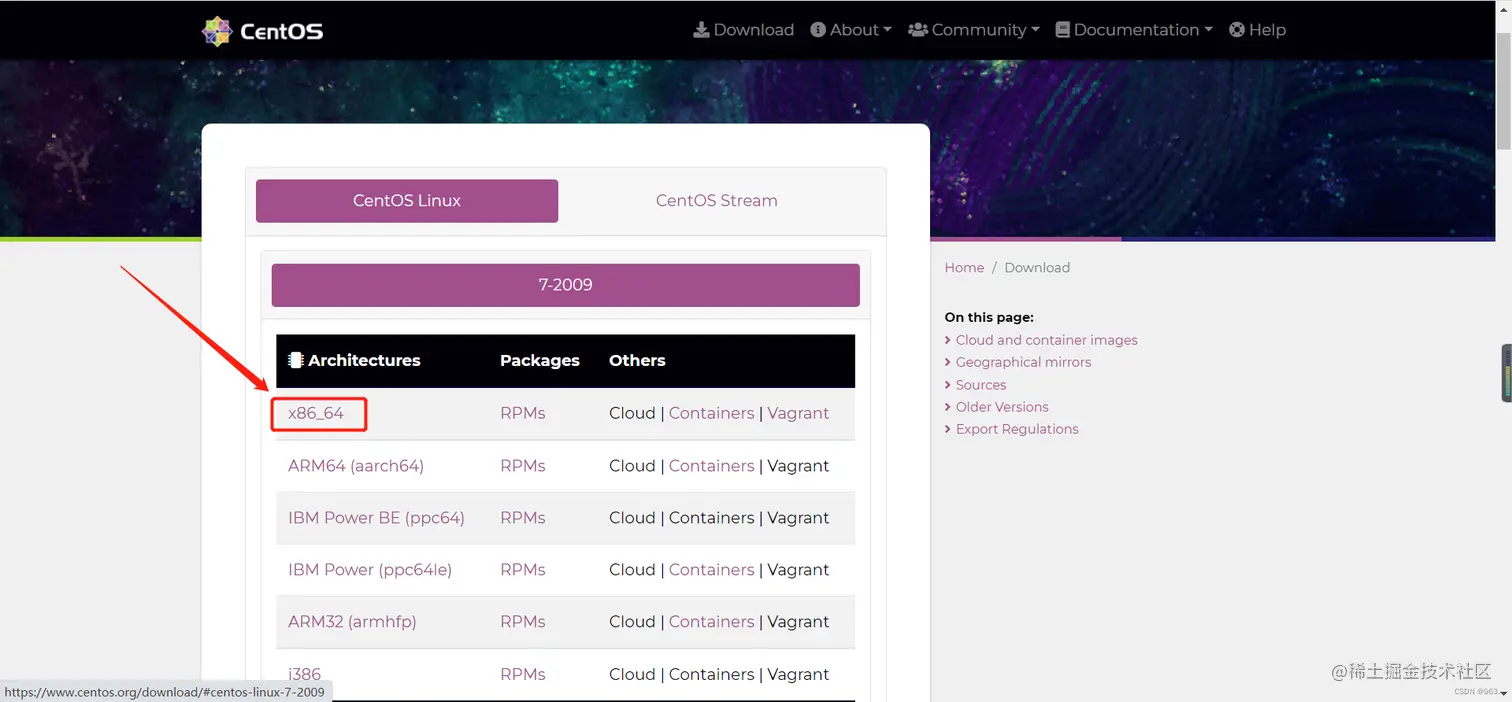The width and height of the screenshot is (1512, 702).
Task: Open Vagrant link in x86_64 row
Action: point(798,413)
